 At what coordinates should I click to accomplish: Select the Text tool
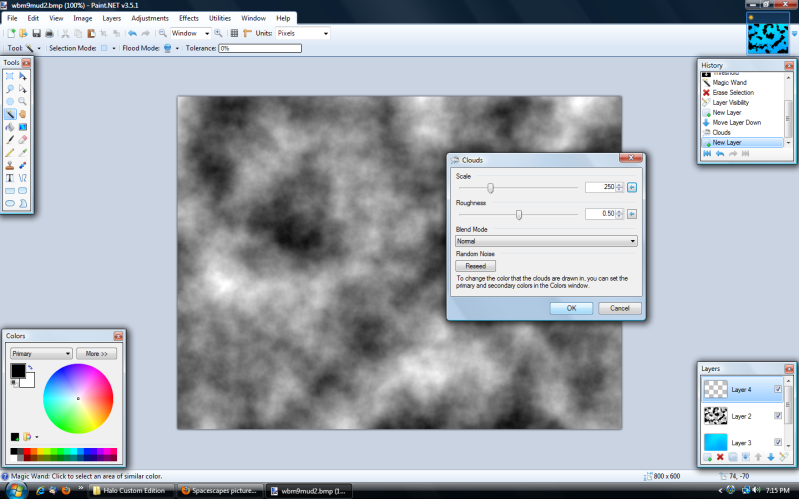coord(10,177)
